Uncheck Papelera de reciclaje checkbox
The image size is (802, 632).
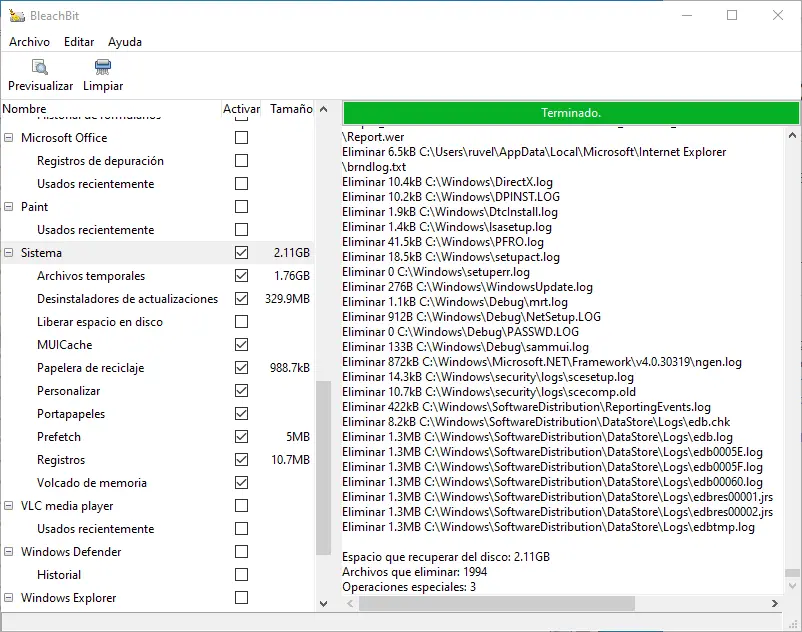[241, 368]
